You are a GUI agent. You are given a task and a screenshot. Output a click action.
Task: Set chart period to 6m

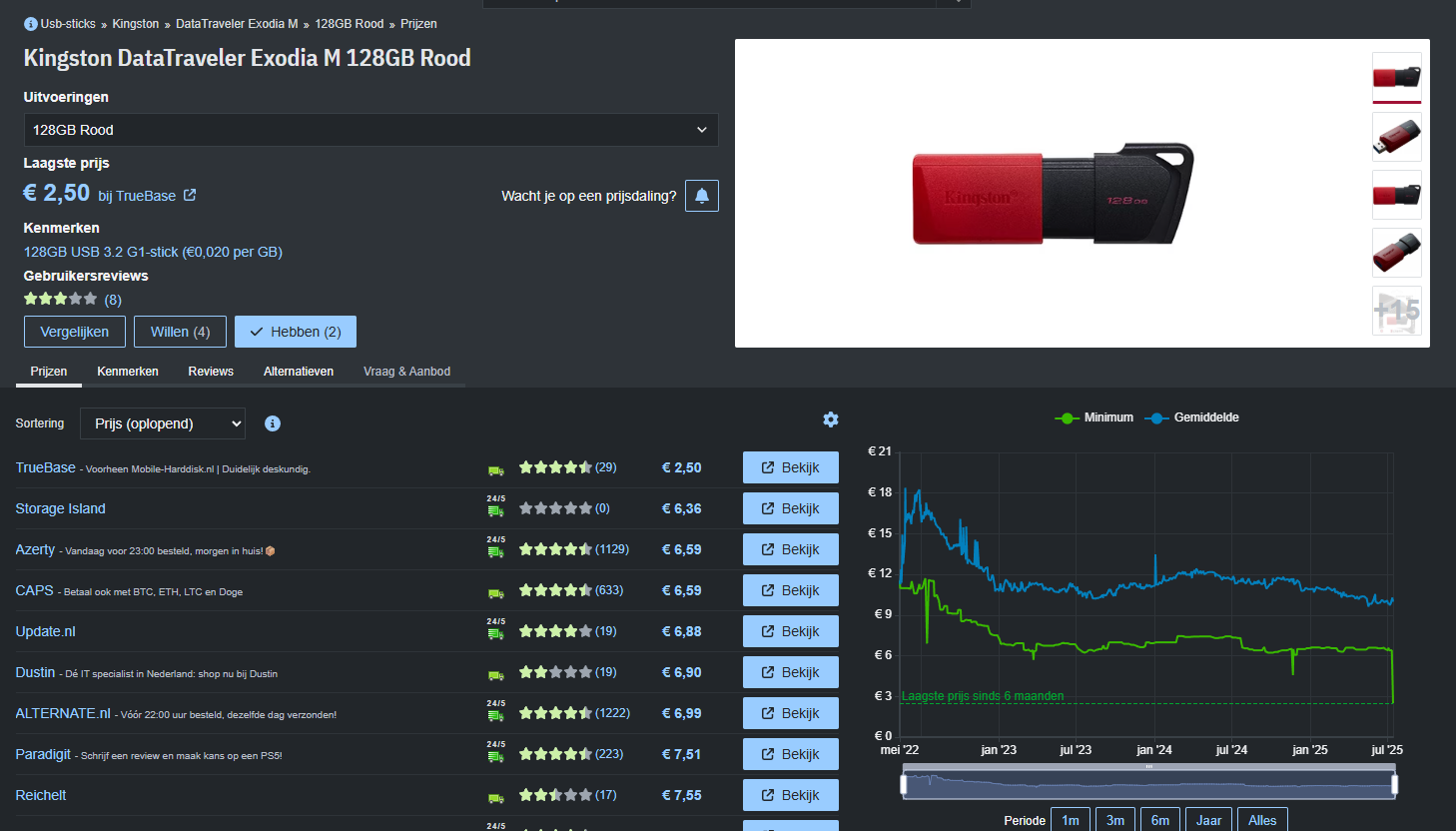[1160, 820]
